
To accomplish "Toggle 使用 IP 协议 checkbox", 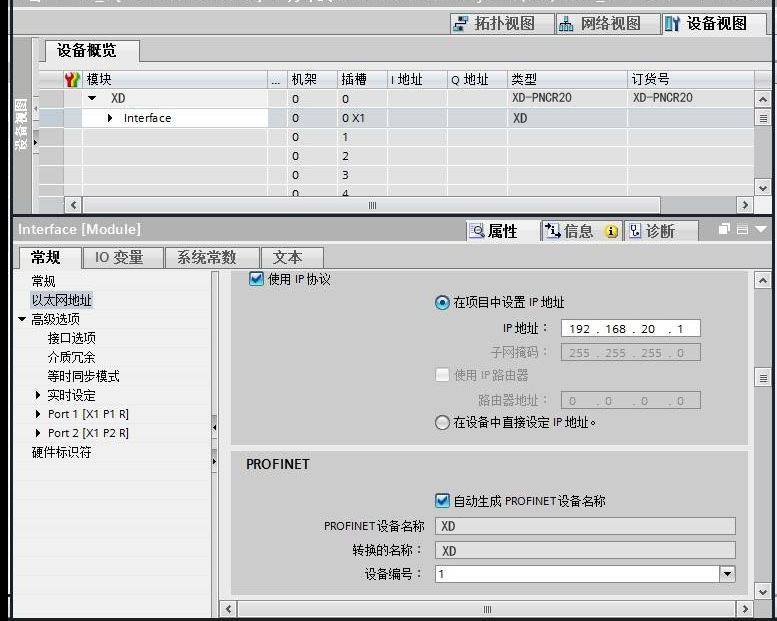I will [x=256, y=279].
